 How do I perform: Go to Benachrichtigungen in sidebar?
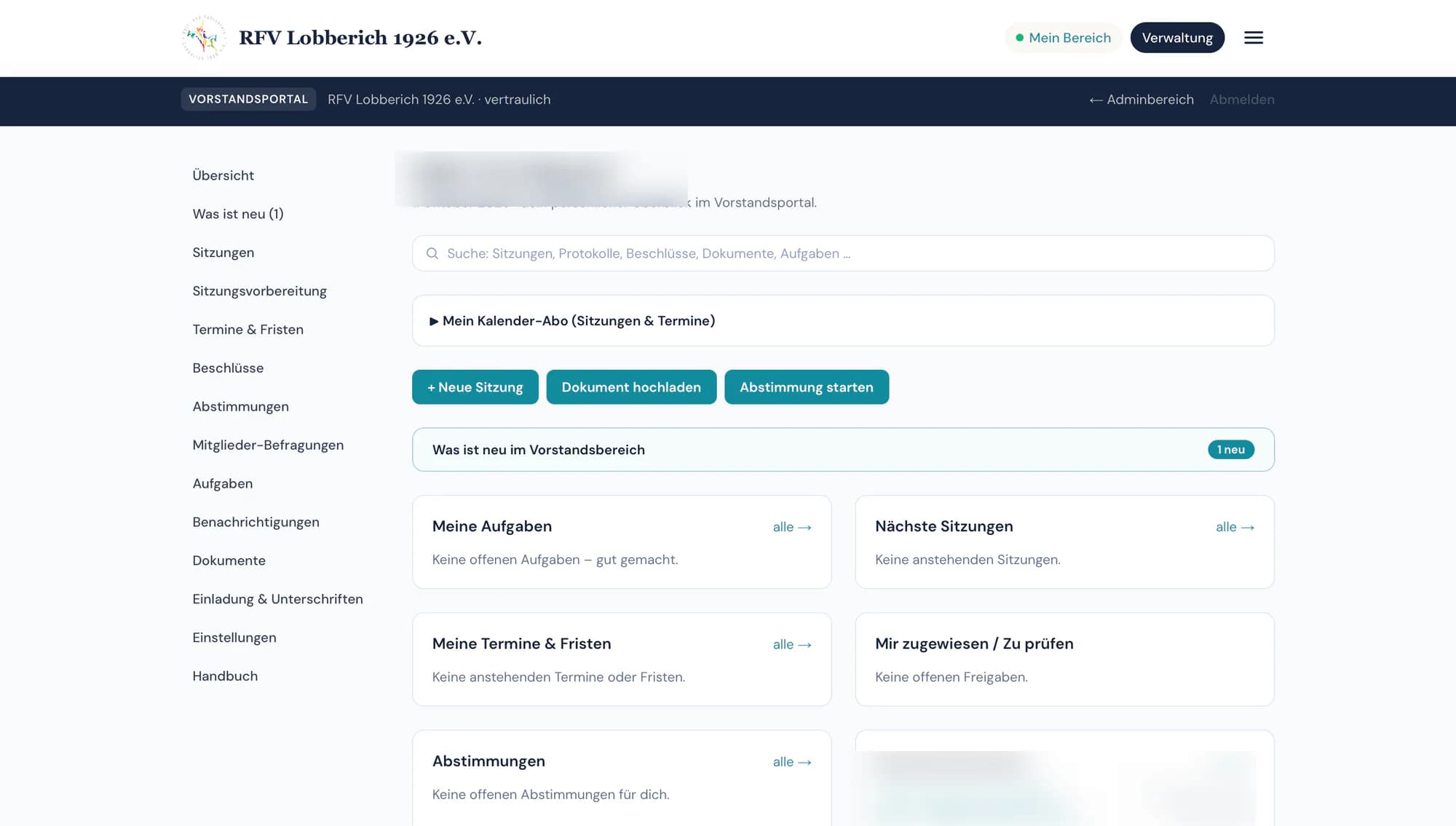click(256, 523)
